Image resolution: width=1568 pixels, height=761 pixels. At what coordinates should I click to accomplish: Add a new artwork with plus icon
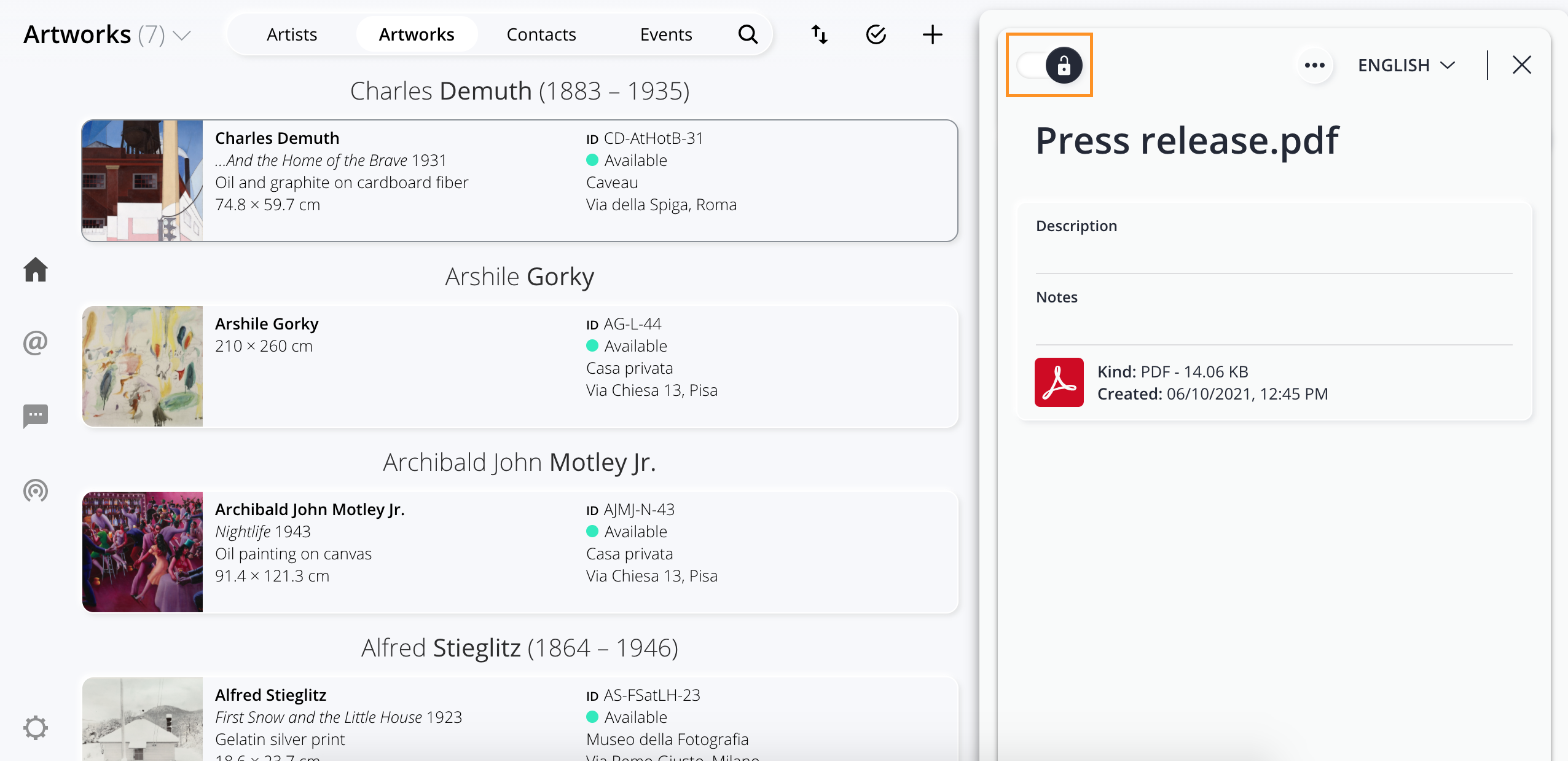pyautogui.click(x=932, y=34)
